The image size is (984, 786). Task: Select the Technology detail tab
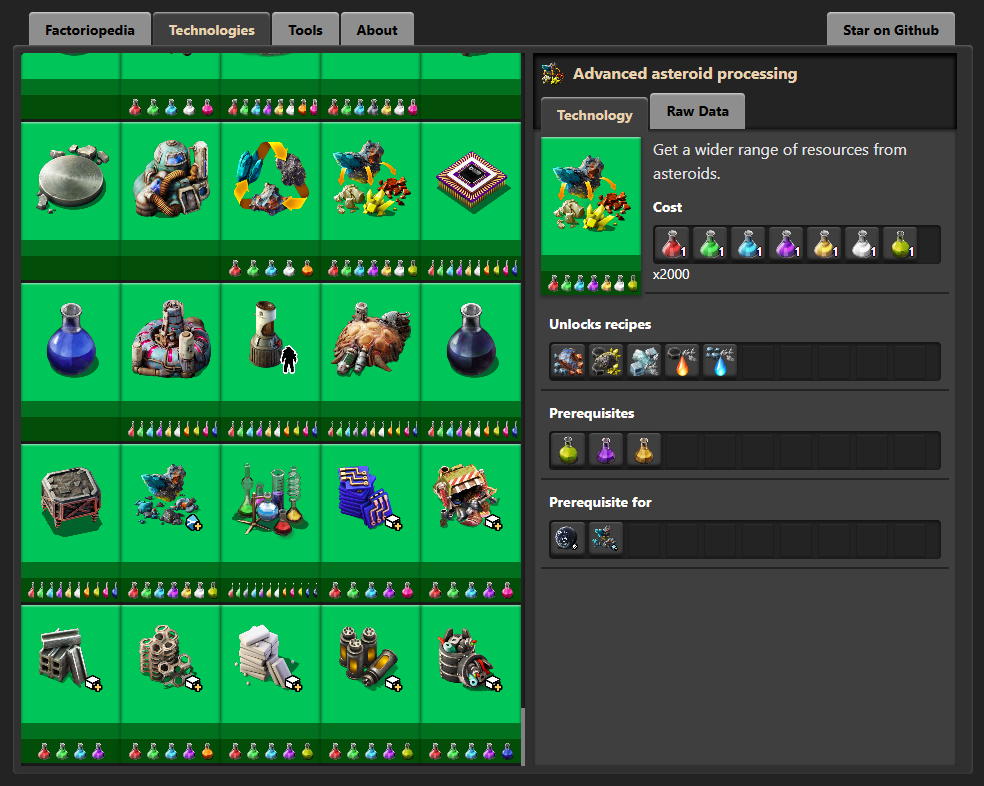[594, 115]
